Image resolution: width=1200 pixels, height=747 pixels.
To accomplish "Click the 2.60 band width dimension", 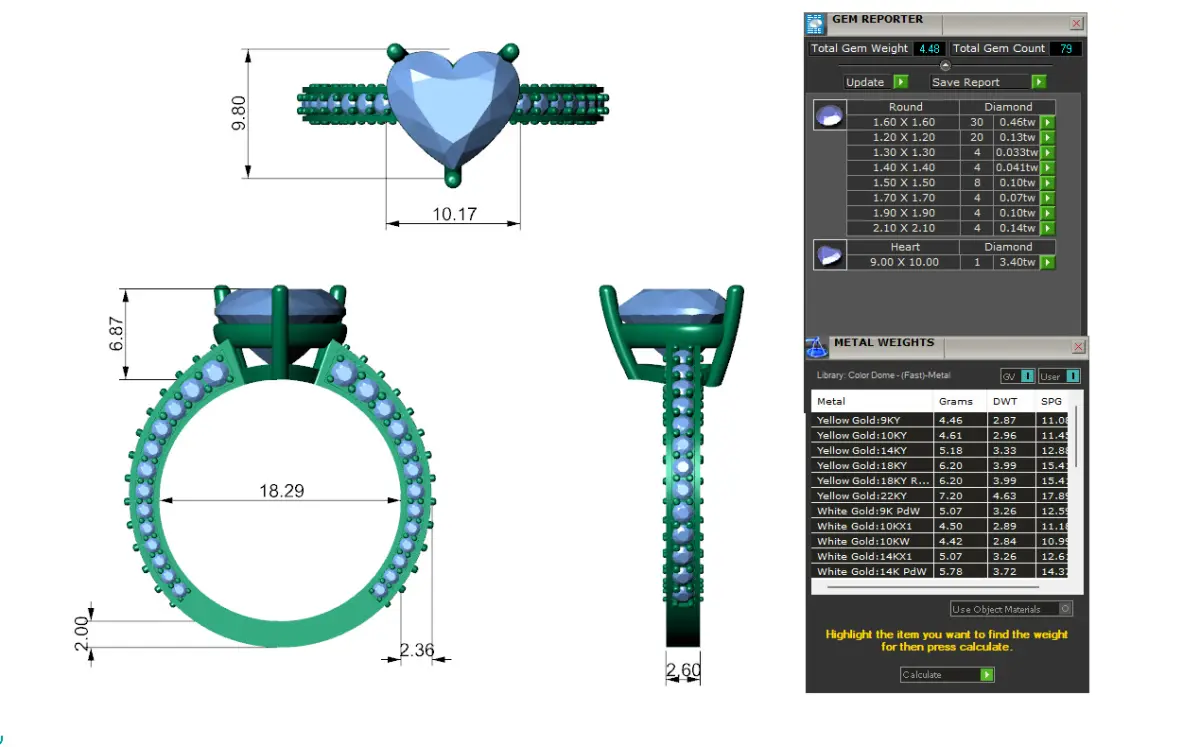I will 684,669.
